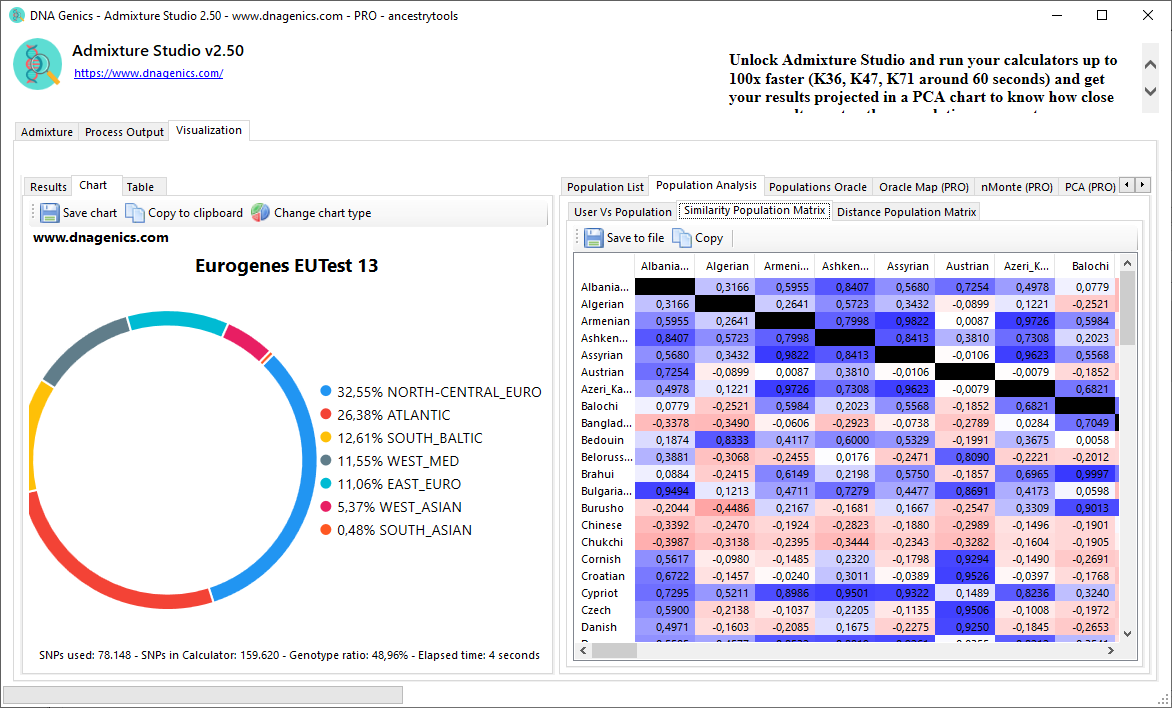The width and height of the screenshot is (1172, 708).
Task: Select the Bedouin row's Algerian cell 0,8333
Action: pos(725,440)
